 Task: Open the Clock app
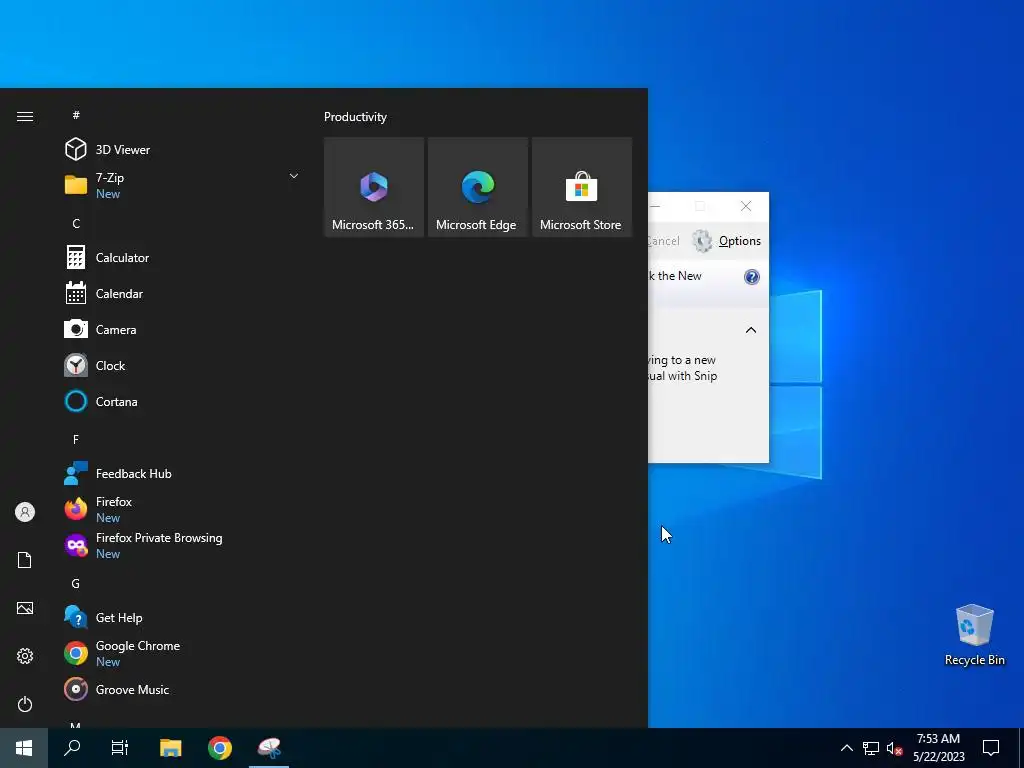point(183,365)
